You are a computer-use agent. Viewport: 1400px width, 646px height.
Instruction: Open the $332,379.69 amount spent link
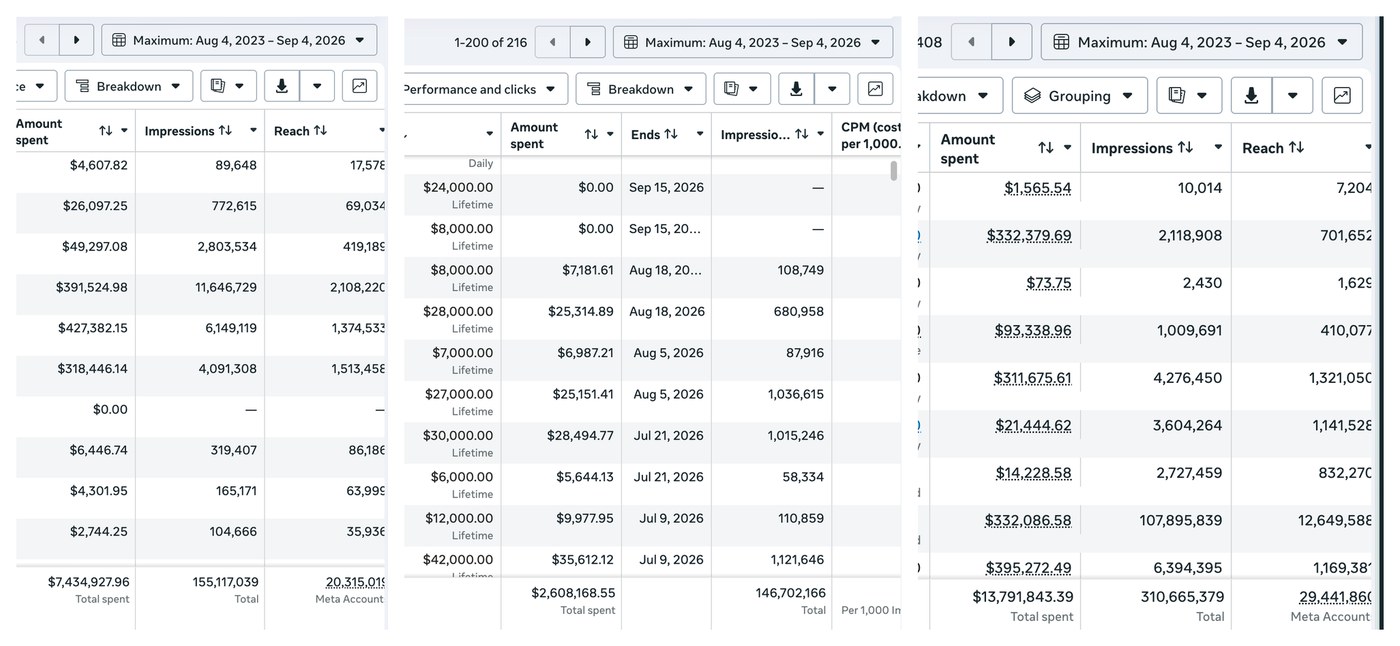click(x=1029, y=236)
